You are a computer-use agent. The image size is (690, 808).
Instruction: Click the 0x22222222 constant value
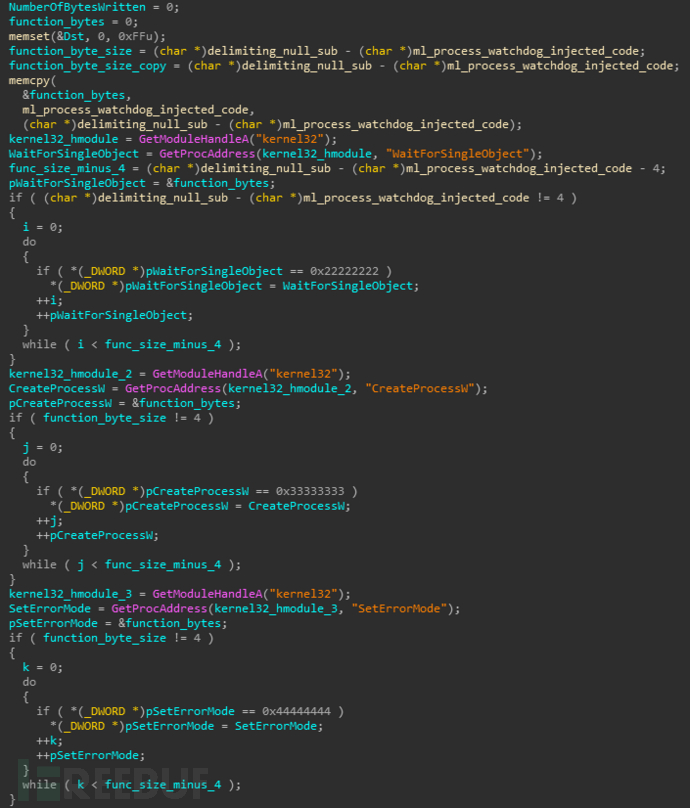pyautogui.click(x=344, y=271)
